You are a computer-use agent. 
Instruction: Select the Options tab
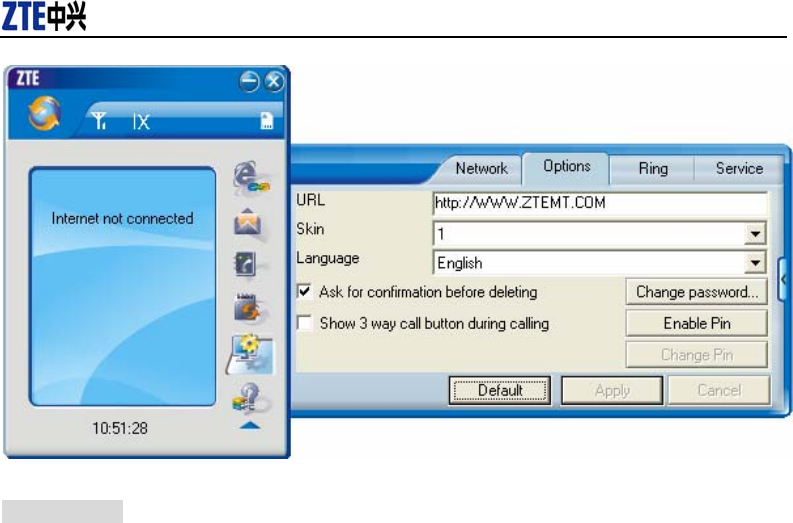pyautogui.click(x=566, y=166)
